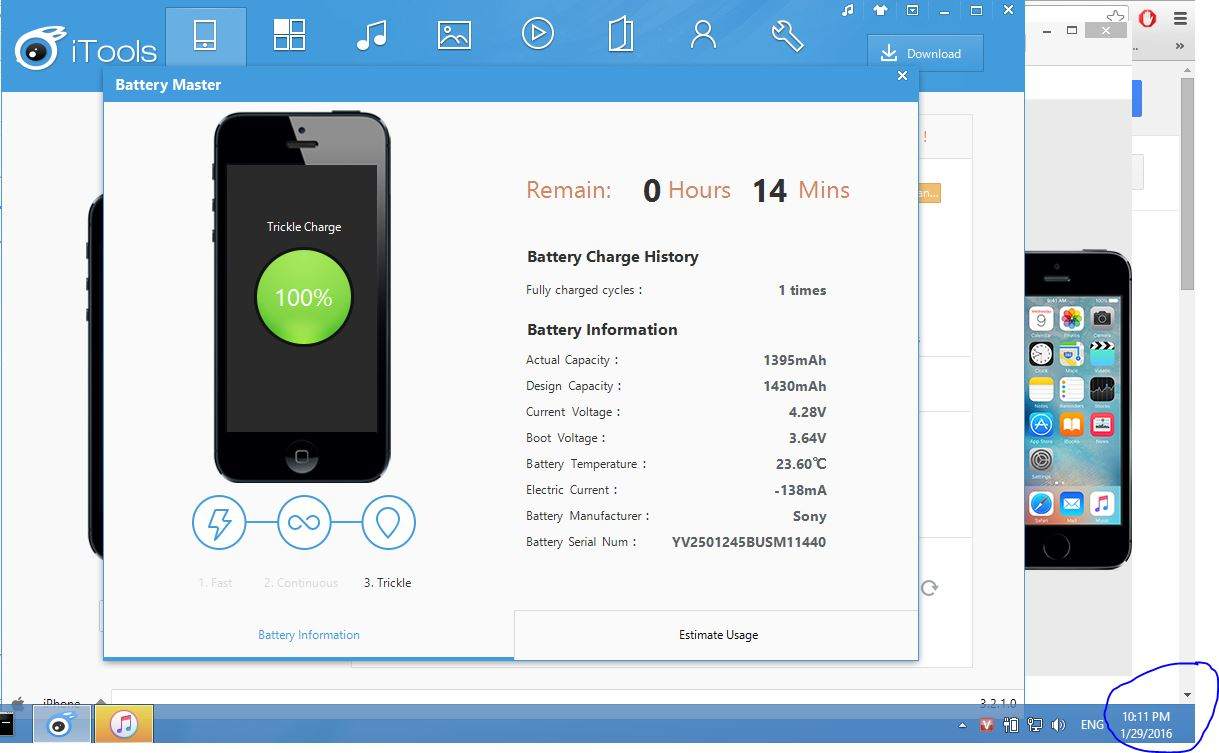Click the small music note icon in title bar
Image resolution: width=1219 pixels, height=753 pixels.
click(x=848, y=10)
